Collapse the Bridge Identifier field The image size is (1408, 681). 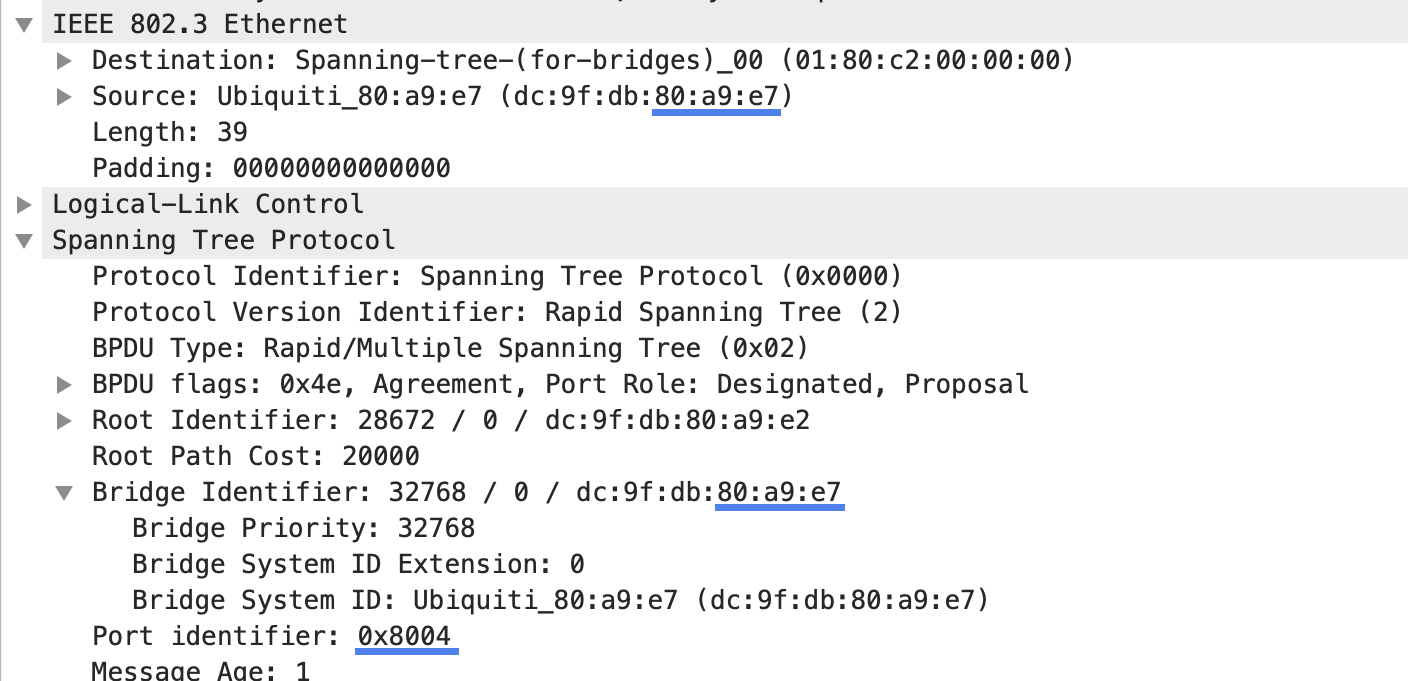tap(64, 493)
